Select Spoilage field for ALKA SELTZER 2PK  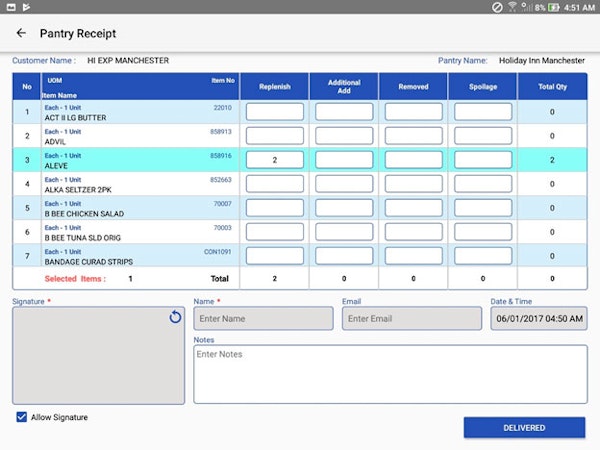(483, 184)
